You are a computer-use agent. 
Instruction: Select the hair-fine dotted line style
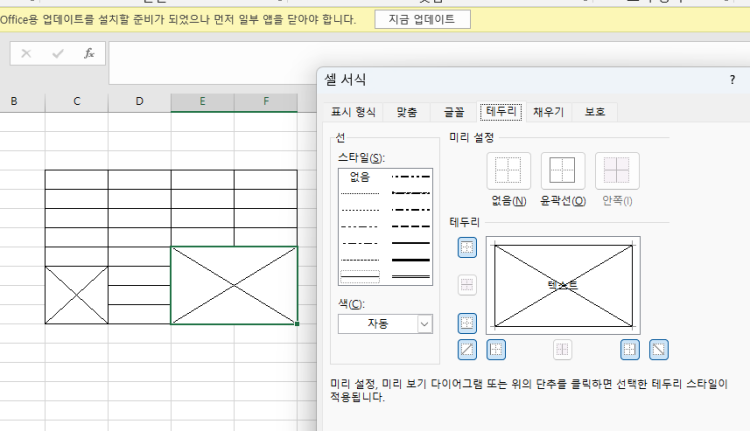click(360, 193)
